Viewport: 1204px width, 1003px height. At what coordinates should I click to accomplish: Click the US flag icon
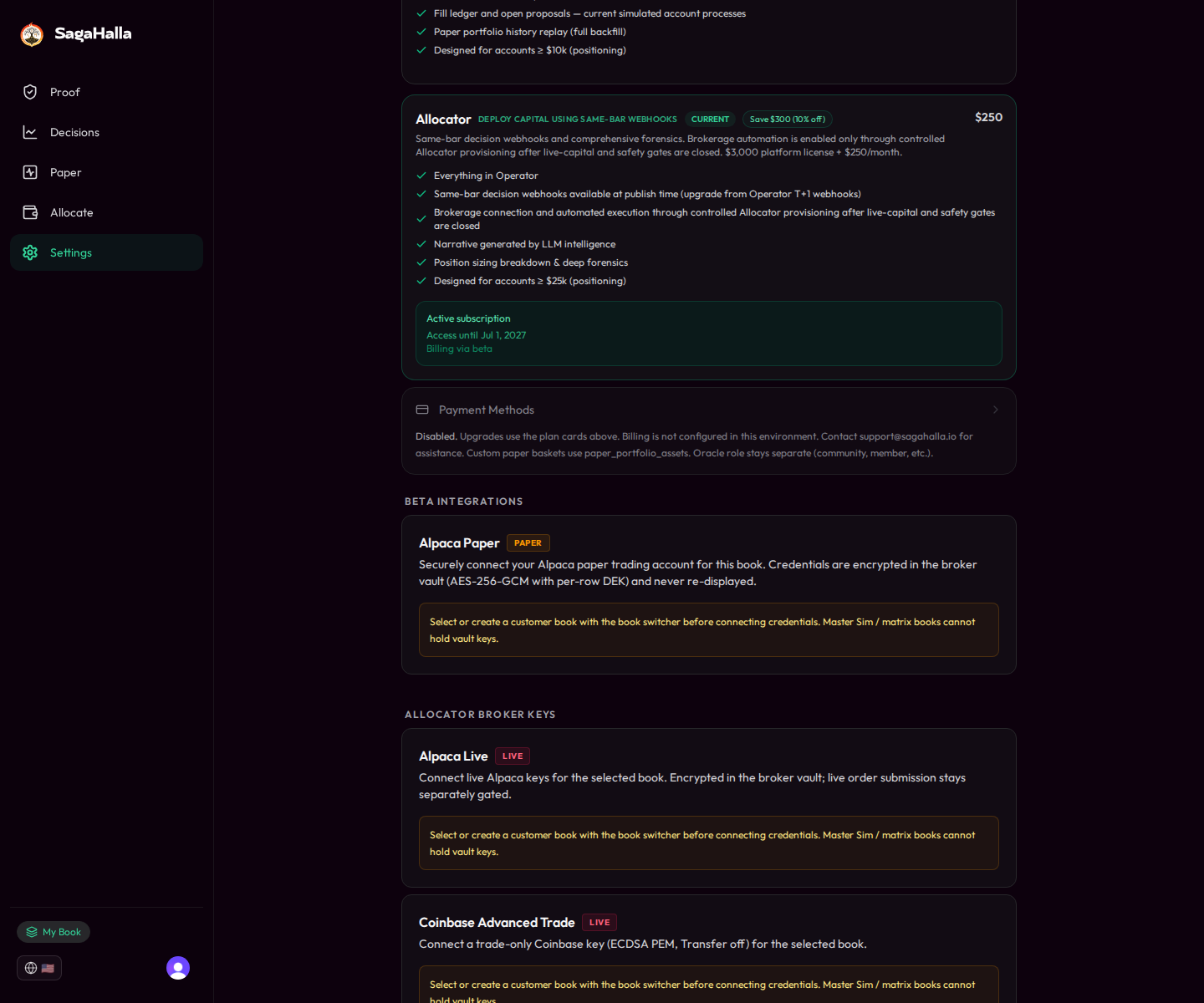click(x=48, y=968)
